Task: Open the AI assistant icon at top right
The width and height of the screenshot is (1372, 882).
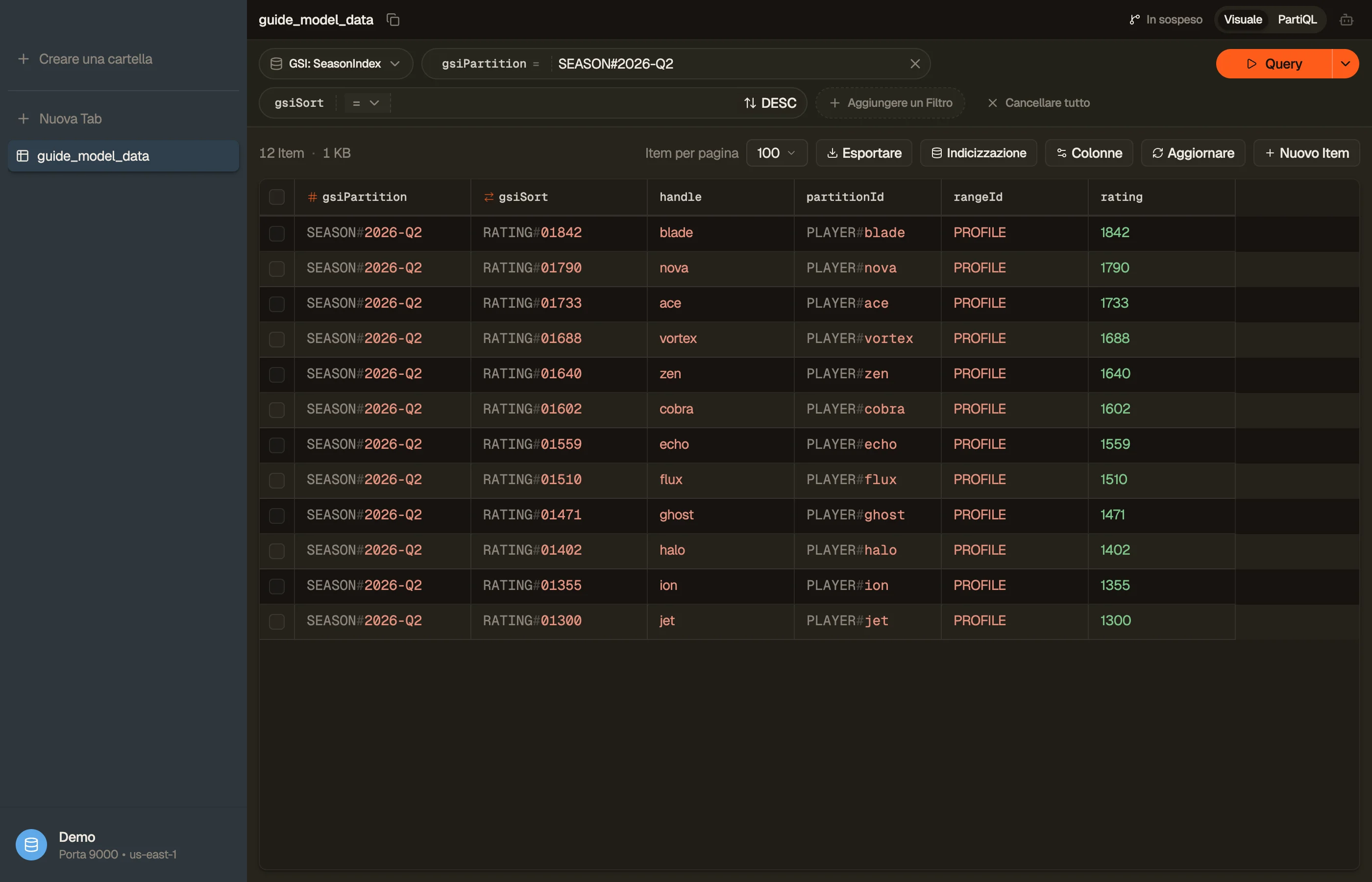Action: (1346, 20)
